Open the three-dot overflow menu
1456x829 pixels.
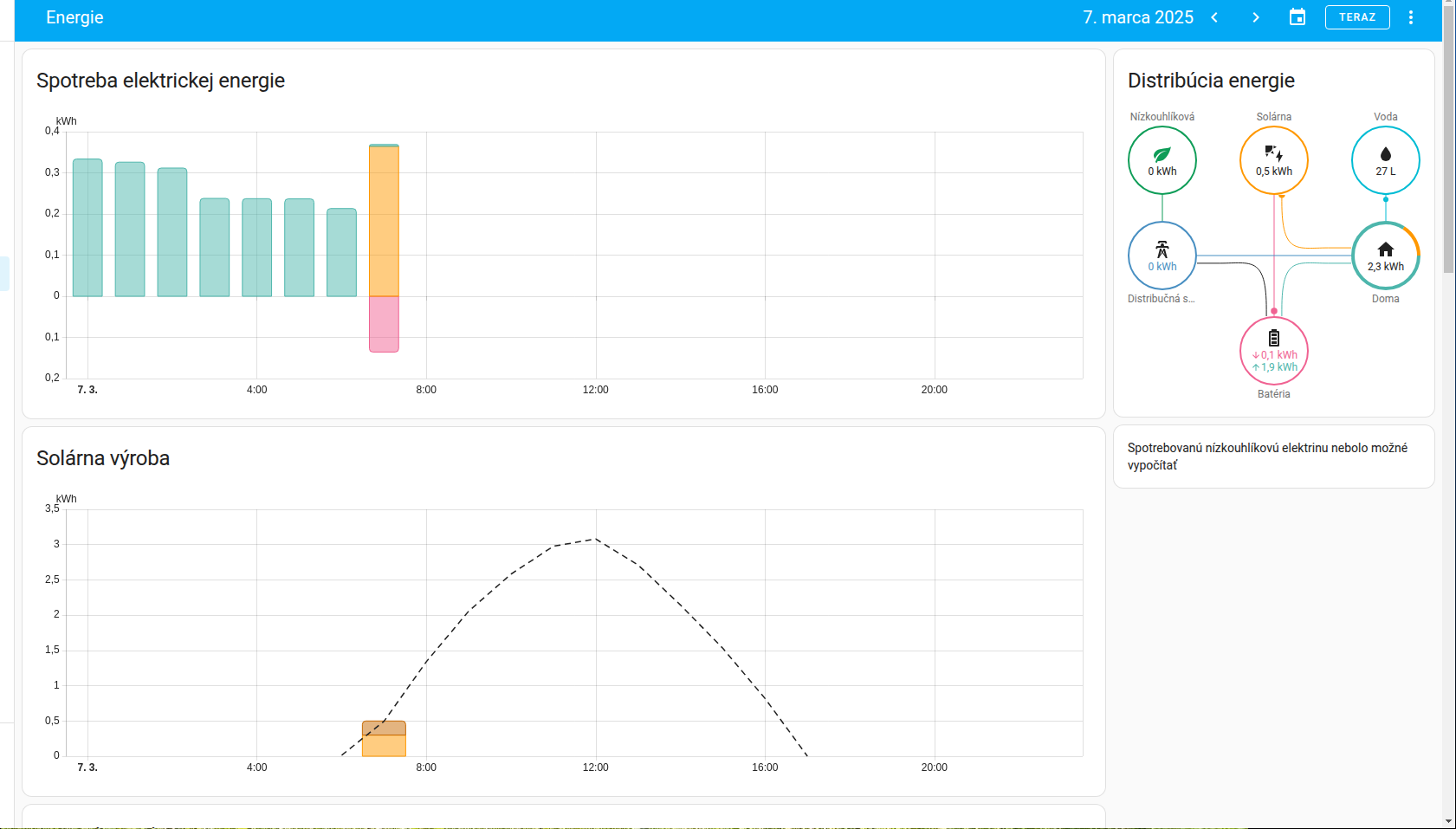[1410, 17]
